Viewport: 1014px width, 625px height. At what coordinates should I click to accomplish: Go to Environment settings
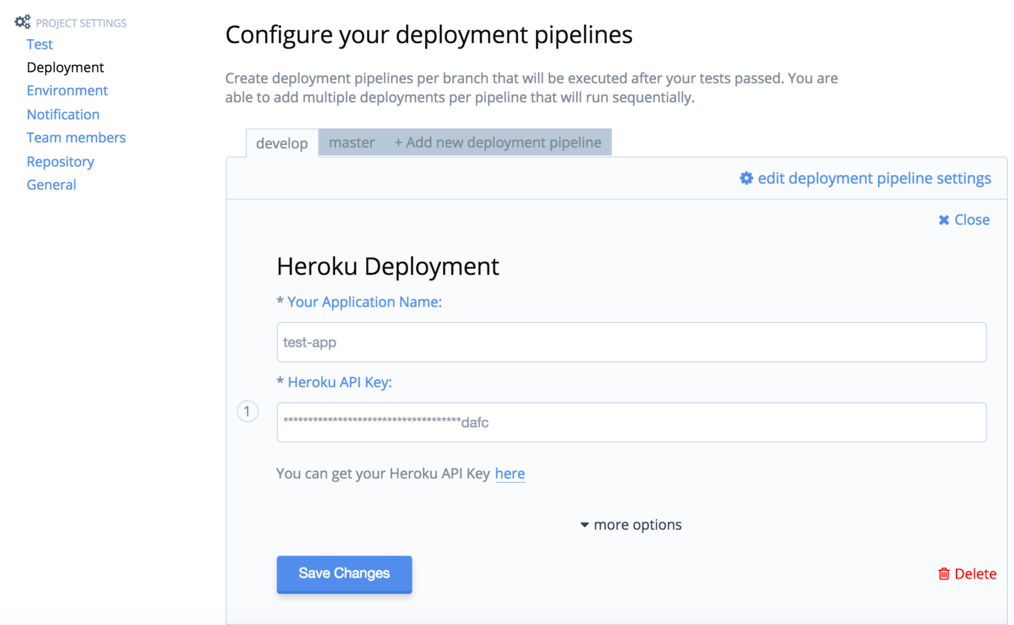(67, 91)
